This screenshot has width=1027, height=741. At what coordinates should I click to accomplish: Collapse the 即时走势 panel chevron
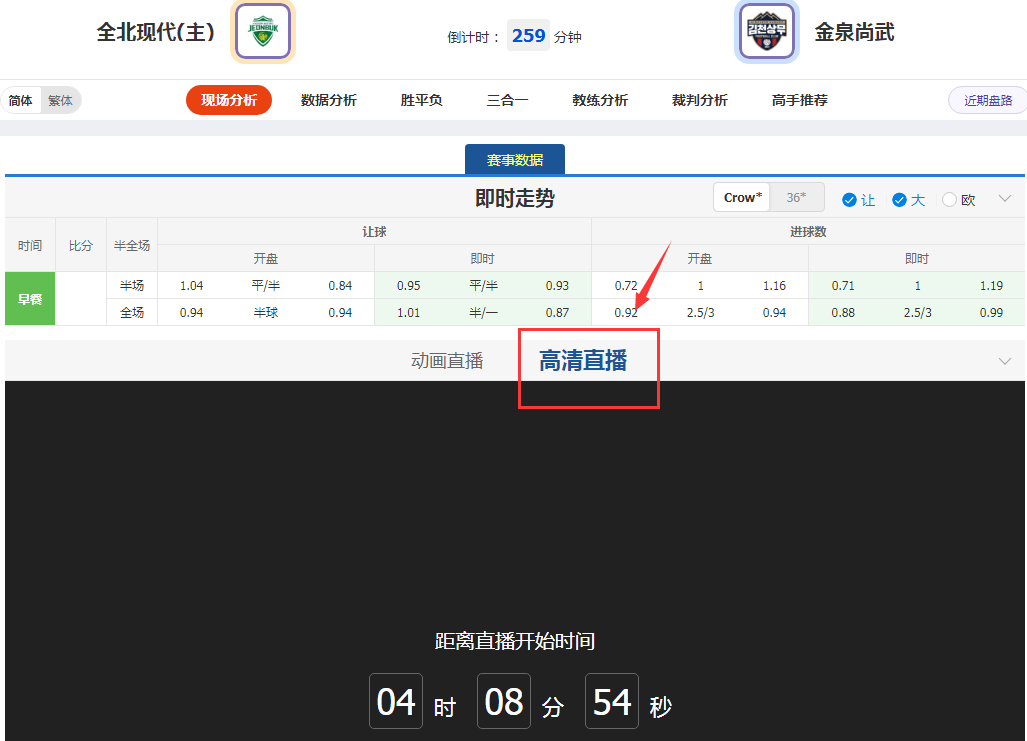(x=1005, y=199)
